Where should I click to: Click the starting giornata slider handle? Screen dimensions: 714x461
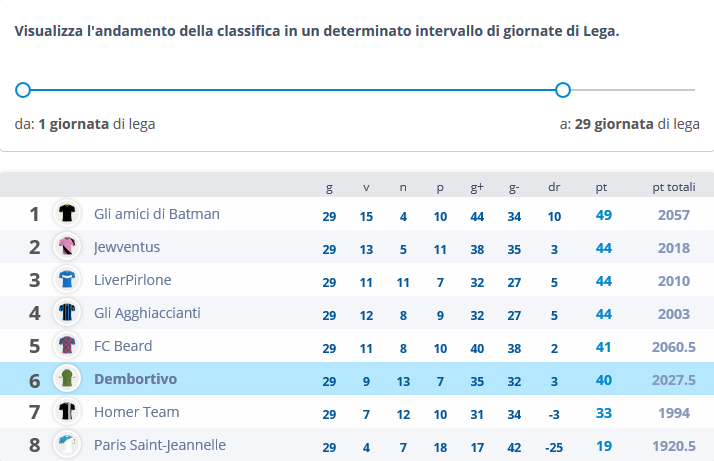(x=23, y=90)
